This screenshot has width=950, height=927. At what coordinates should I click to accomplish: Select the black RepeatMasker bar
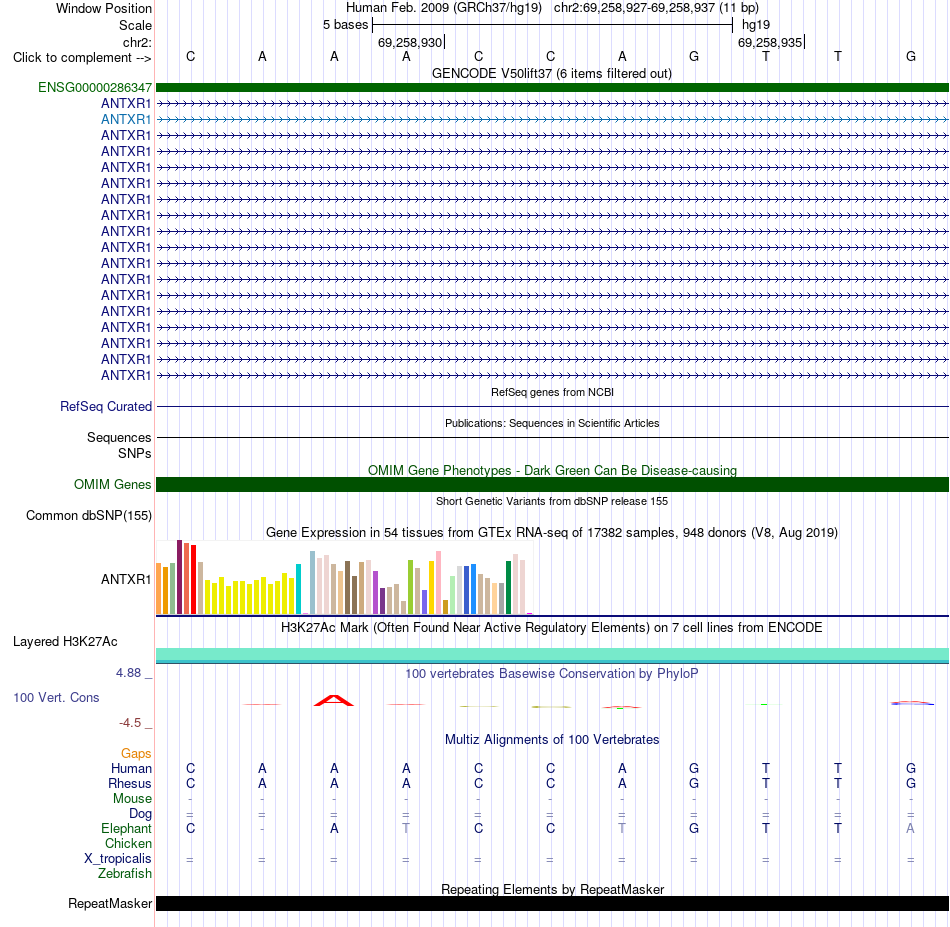pos(552,903)
